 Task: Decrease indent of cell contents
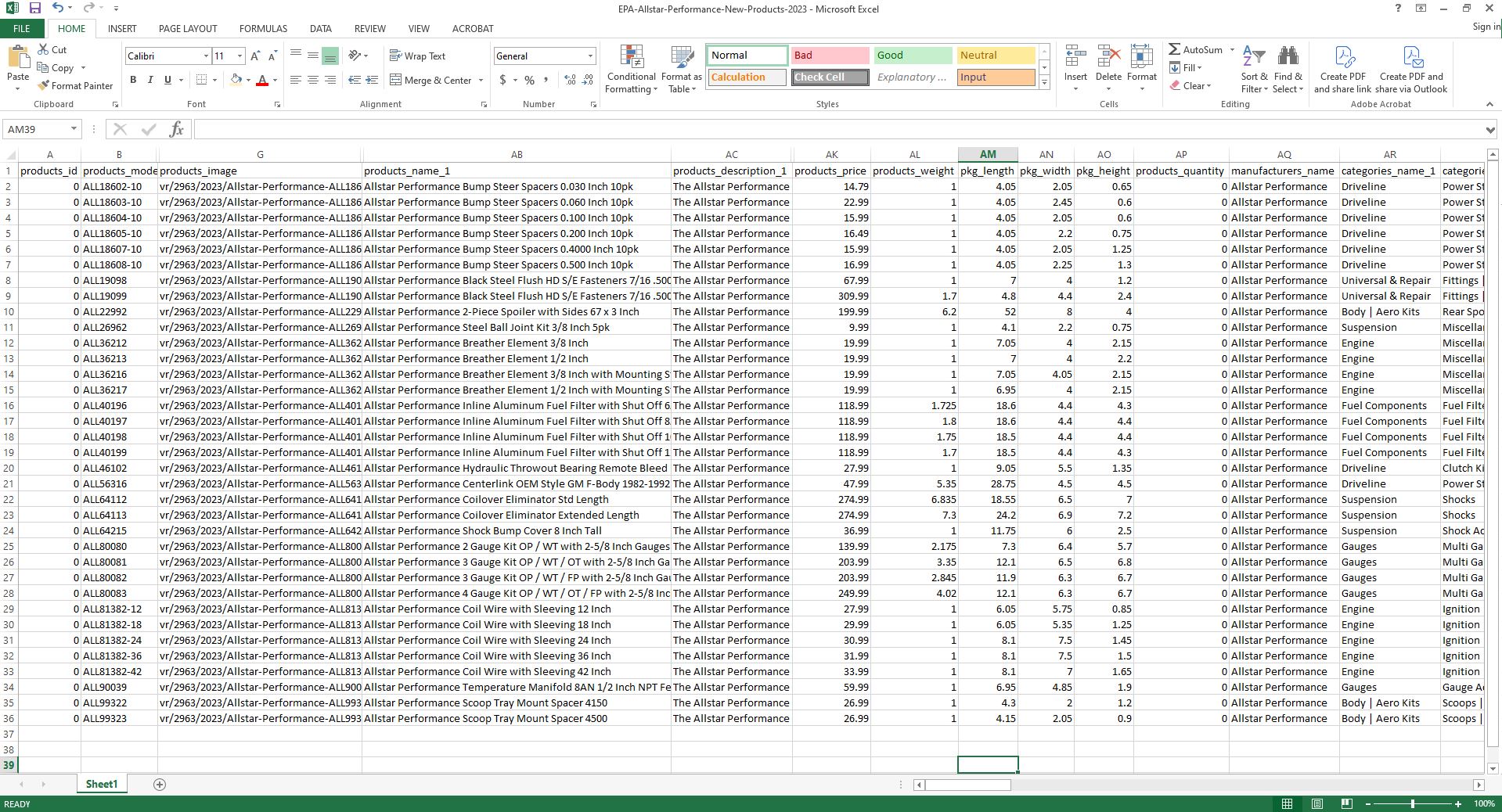click(355, 80)
